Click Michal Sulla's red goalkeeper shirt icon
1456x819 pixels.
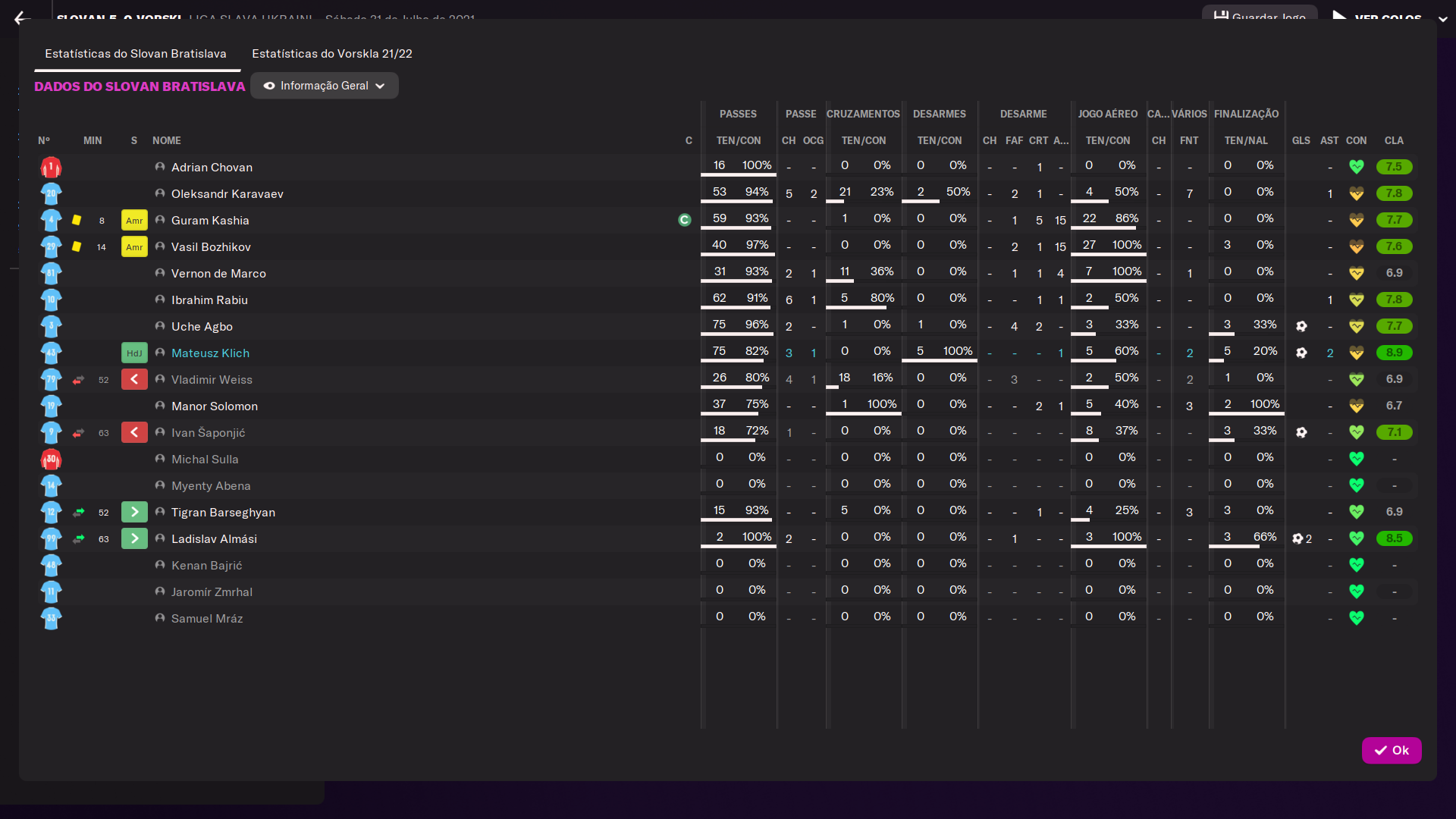[51, 459]
